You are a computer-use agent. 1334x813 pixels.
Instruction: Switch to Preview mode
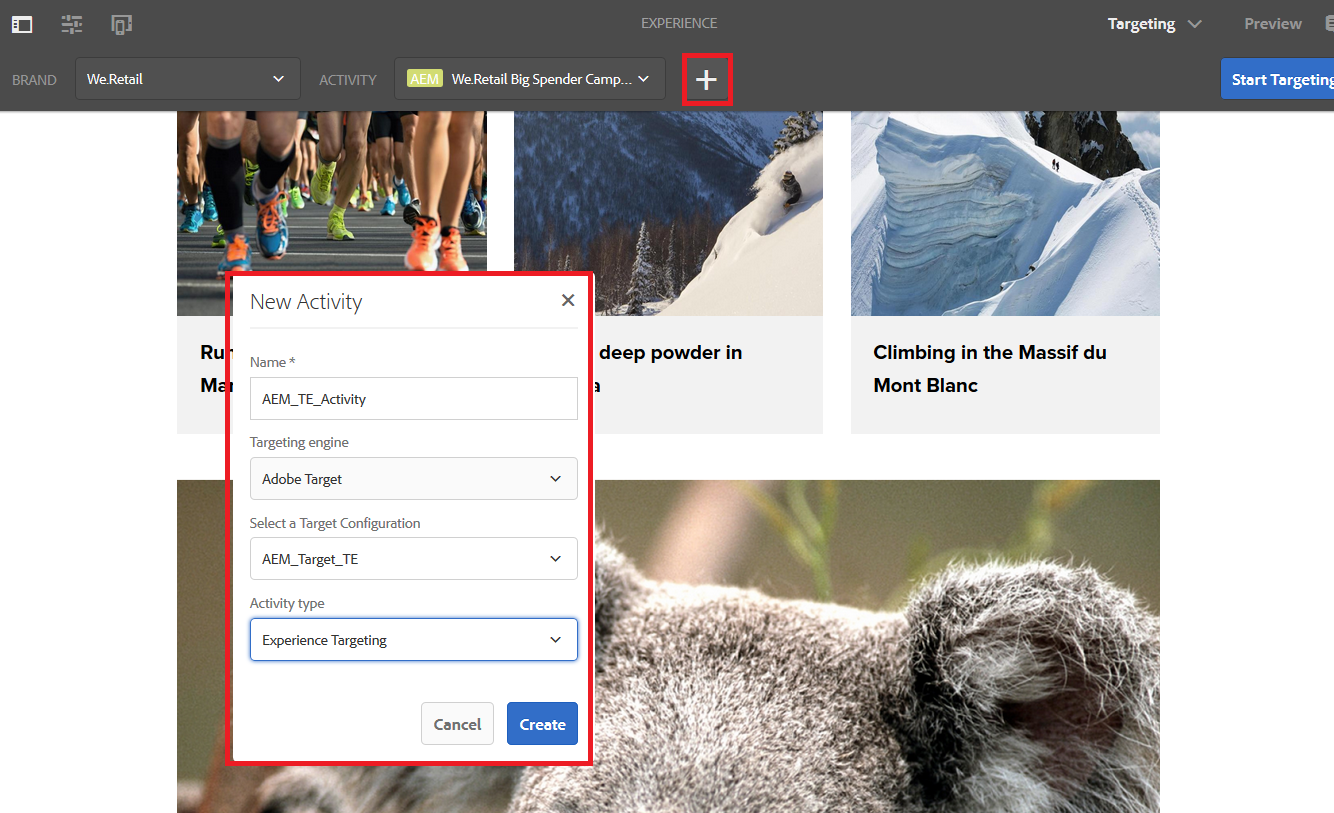point(1273,24)
